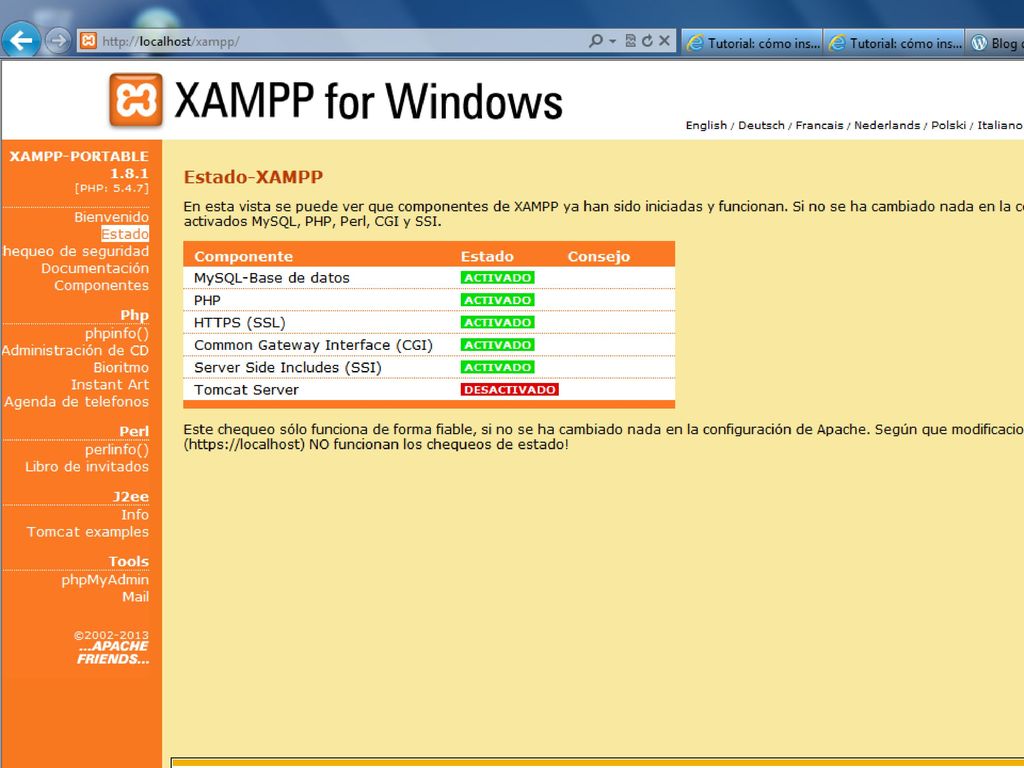Open the address bar dropdown arrow

coord(613,41)
